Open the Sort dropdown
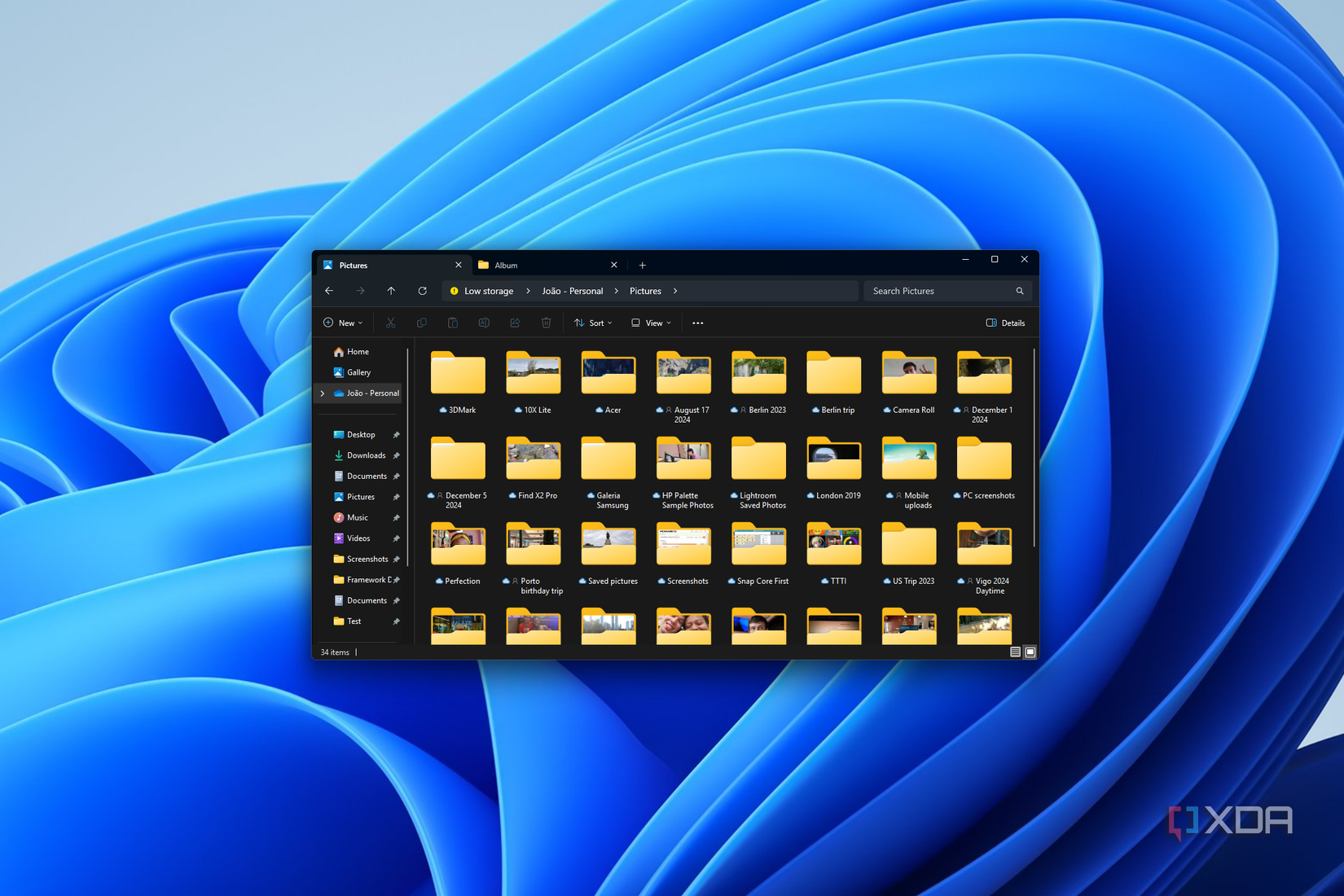The height and width of the screenshot is (896, 1344). pos(593,323)
